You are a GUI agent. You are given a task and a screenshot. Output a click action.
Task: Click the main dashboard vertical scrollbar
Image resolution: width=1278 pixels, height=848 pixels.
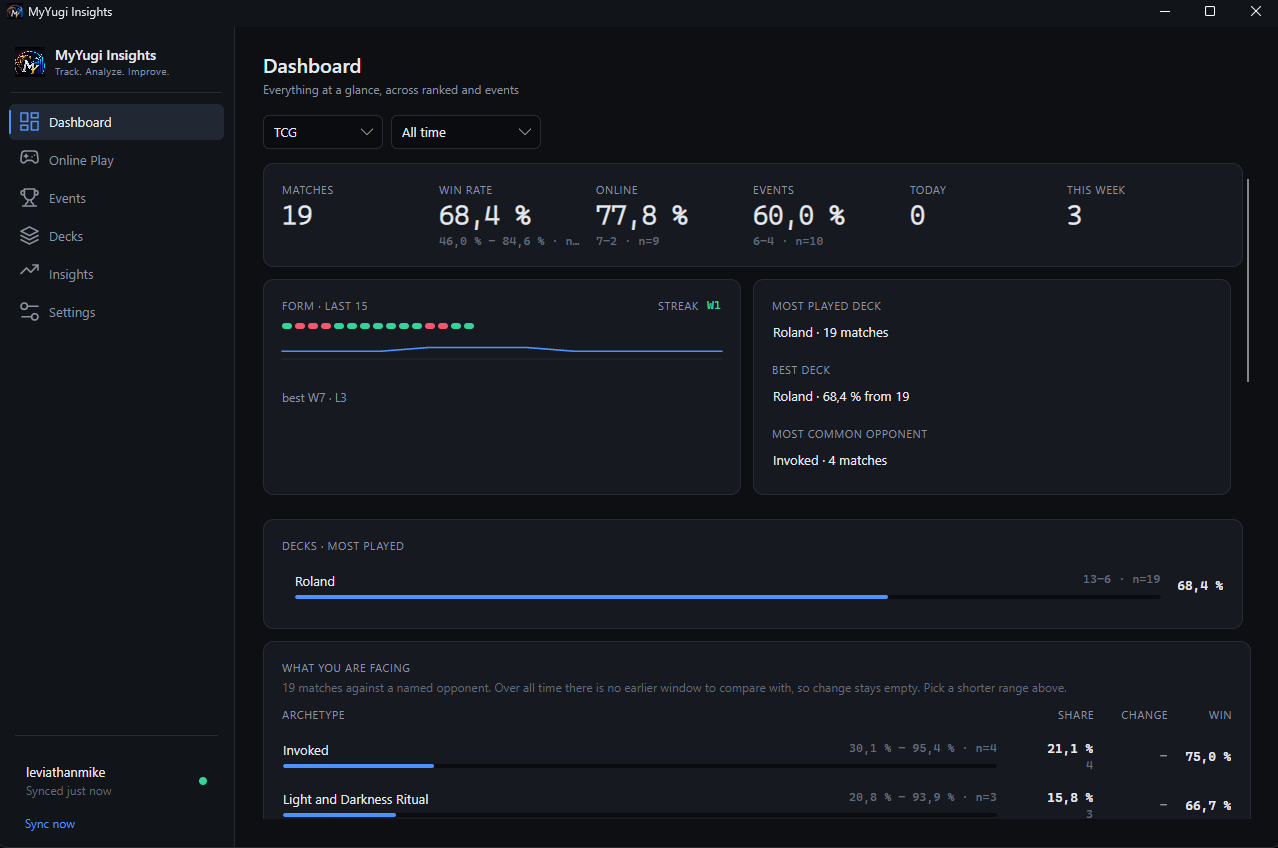tap(1247, 280)
